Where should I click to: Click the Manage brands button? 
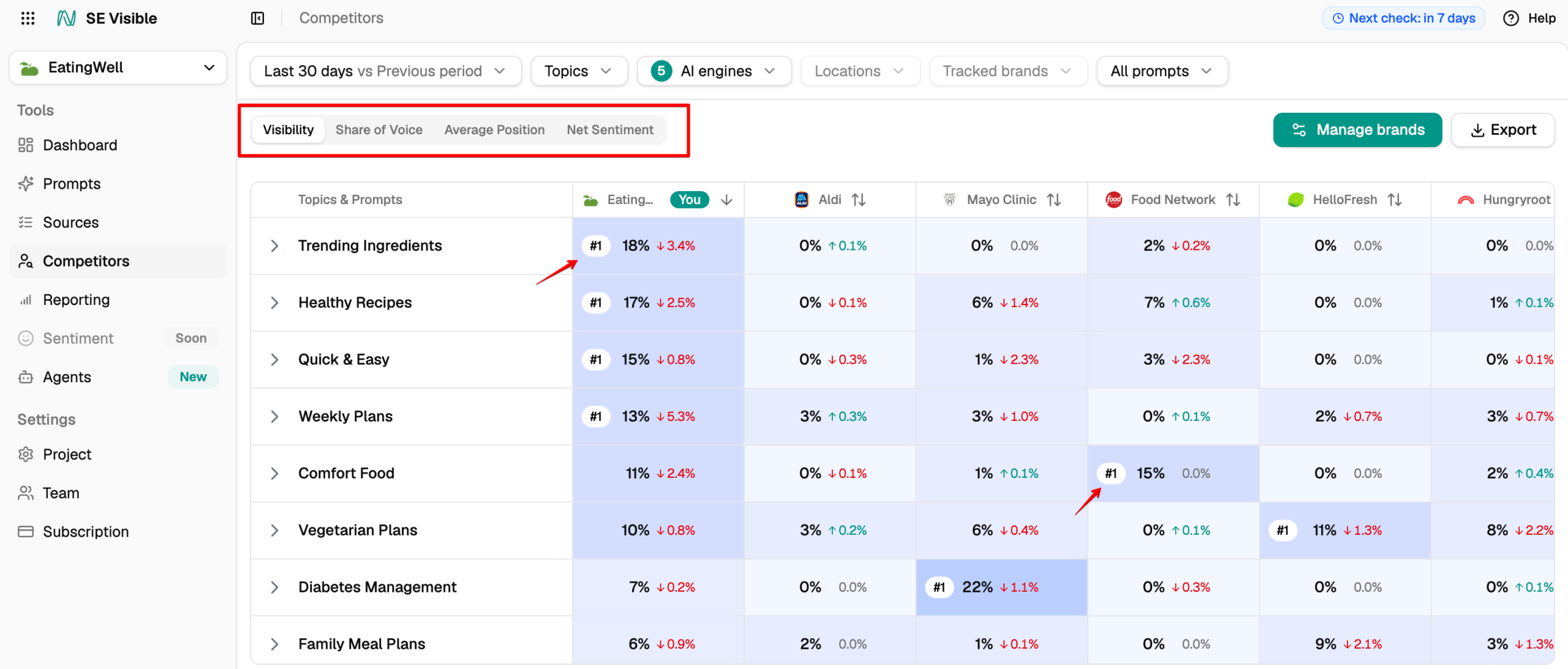coord(1357,130)
